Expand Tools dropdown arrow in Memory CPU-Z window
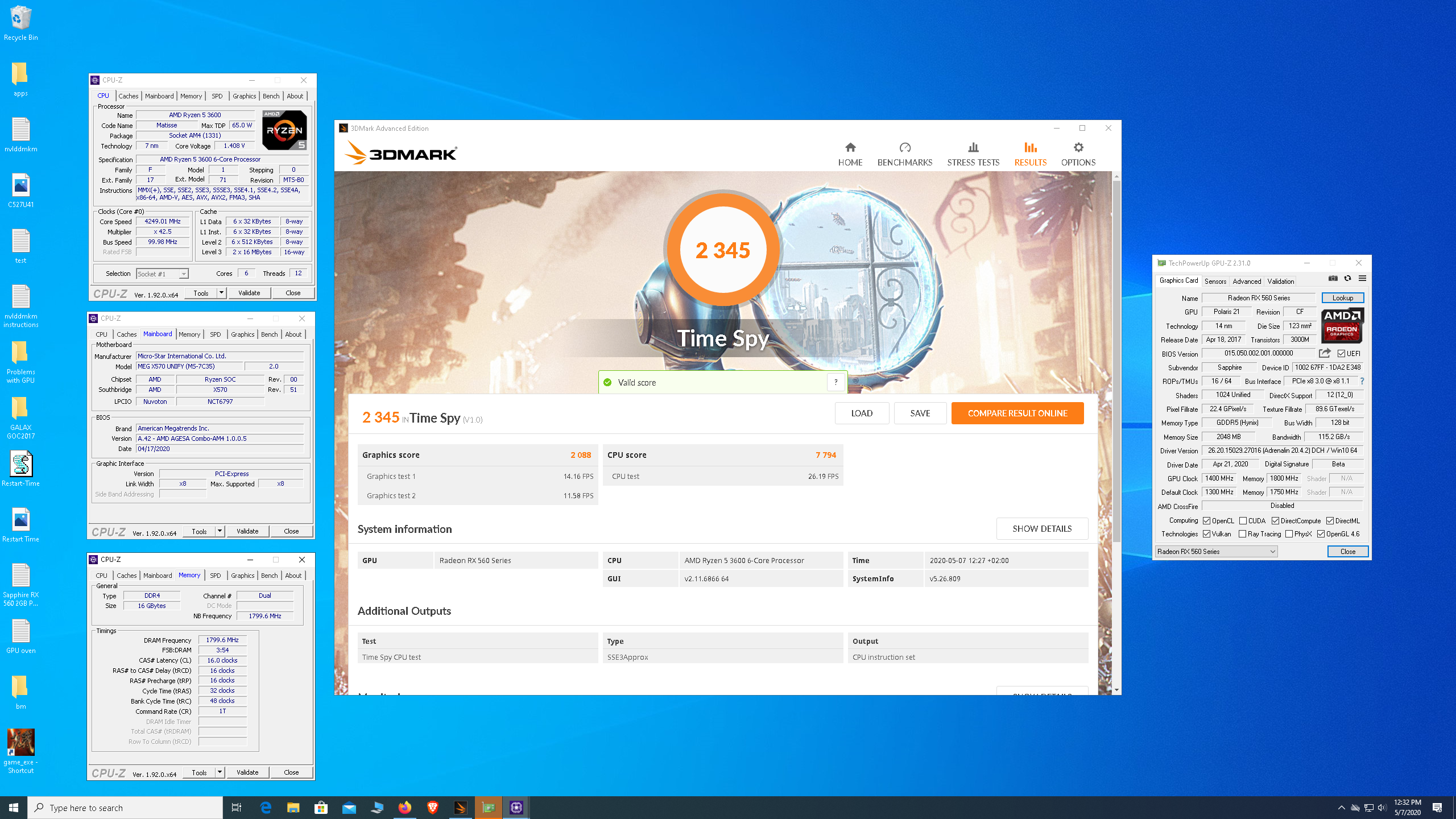The width and height of the screenshot is (1456, 819). 220,772
